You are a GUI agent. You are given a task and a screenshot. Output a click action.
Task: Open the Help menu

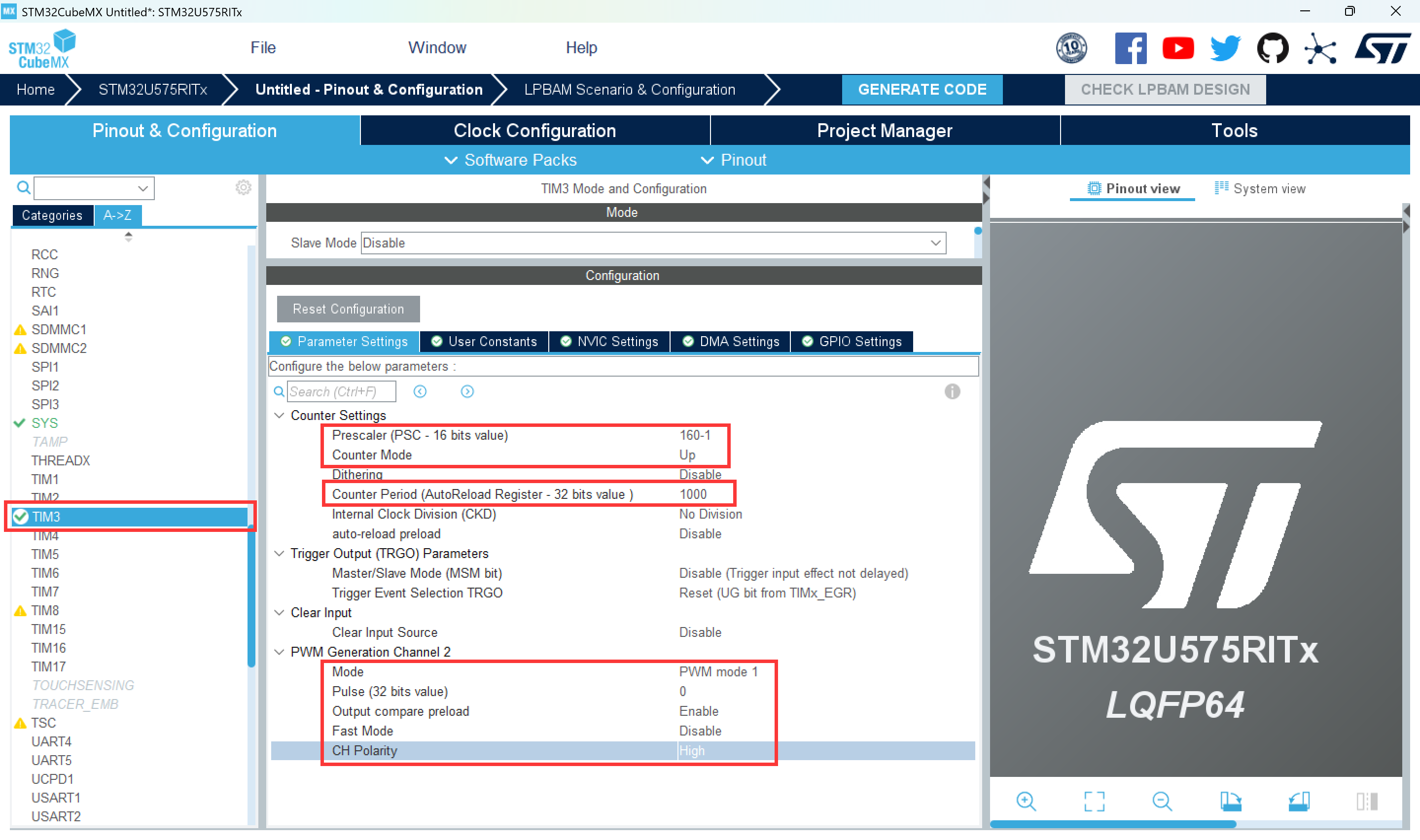pyautogui.click(x=581, y=47)
